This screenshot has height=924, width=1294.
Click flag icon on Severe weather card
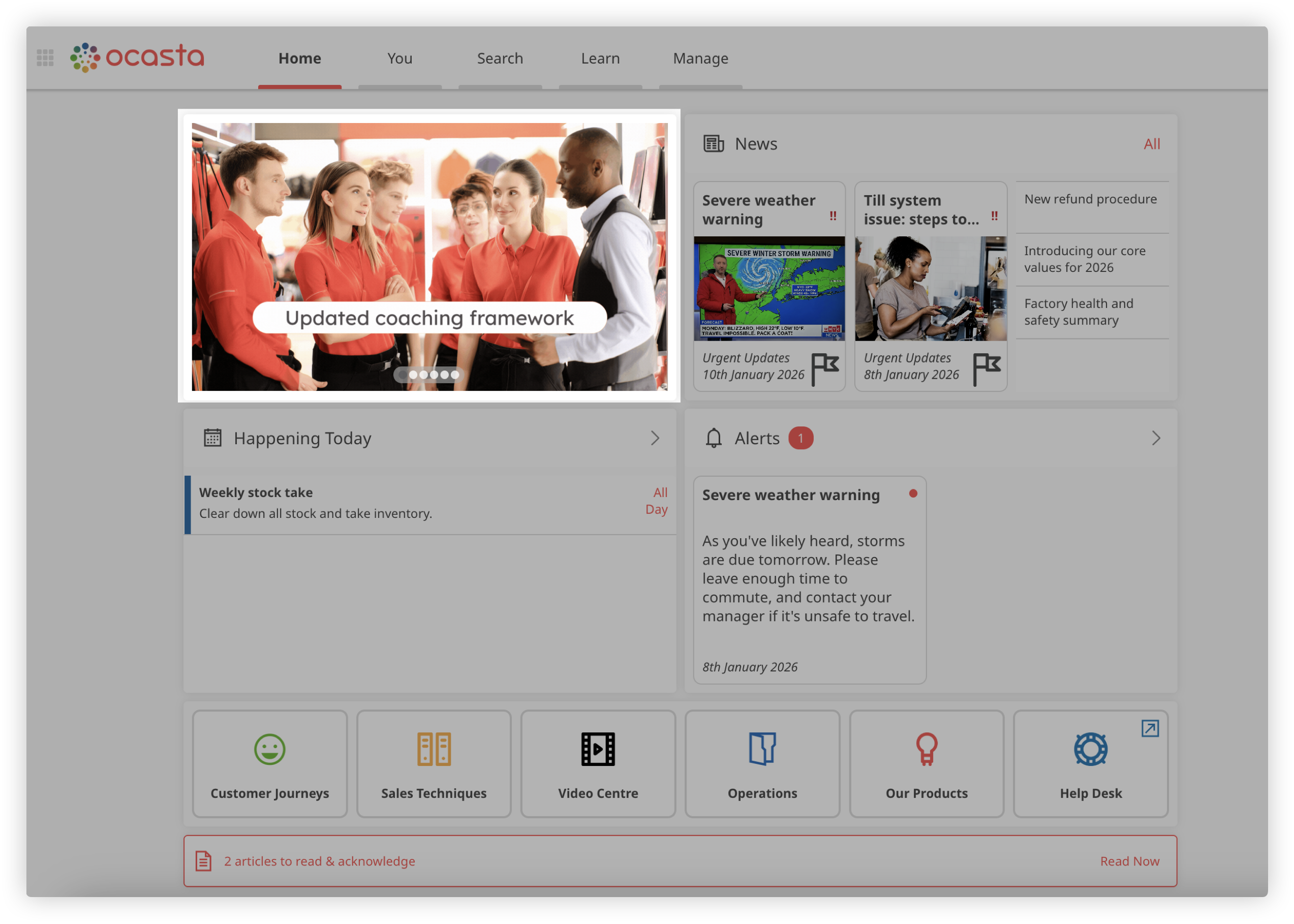(x=824, y=368)
